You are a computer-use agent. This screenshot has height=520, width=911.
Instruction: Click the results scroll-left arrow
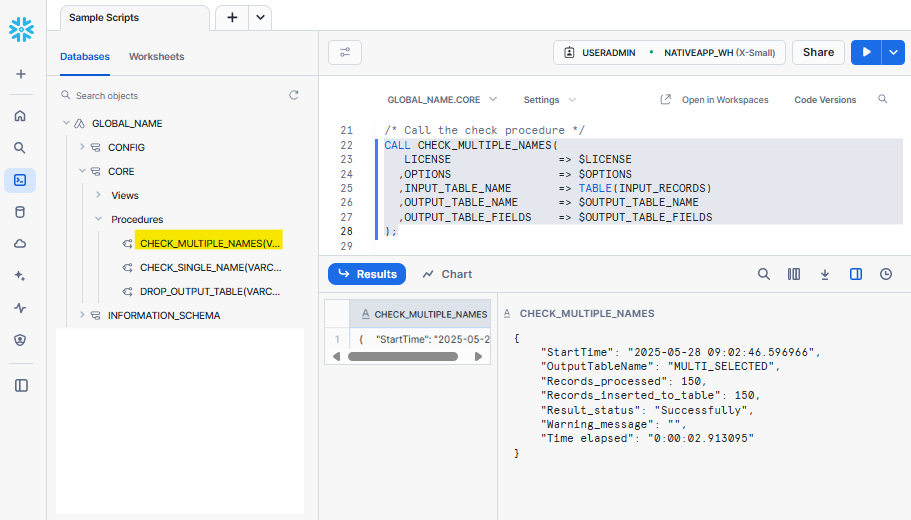pos(336,357)
